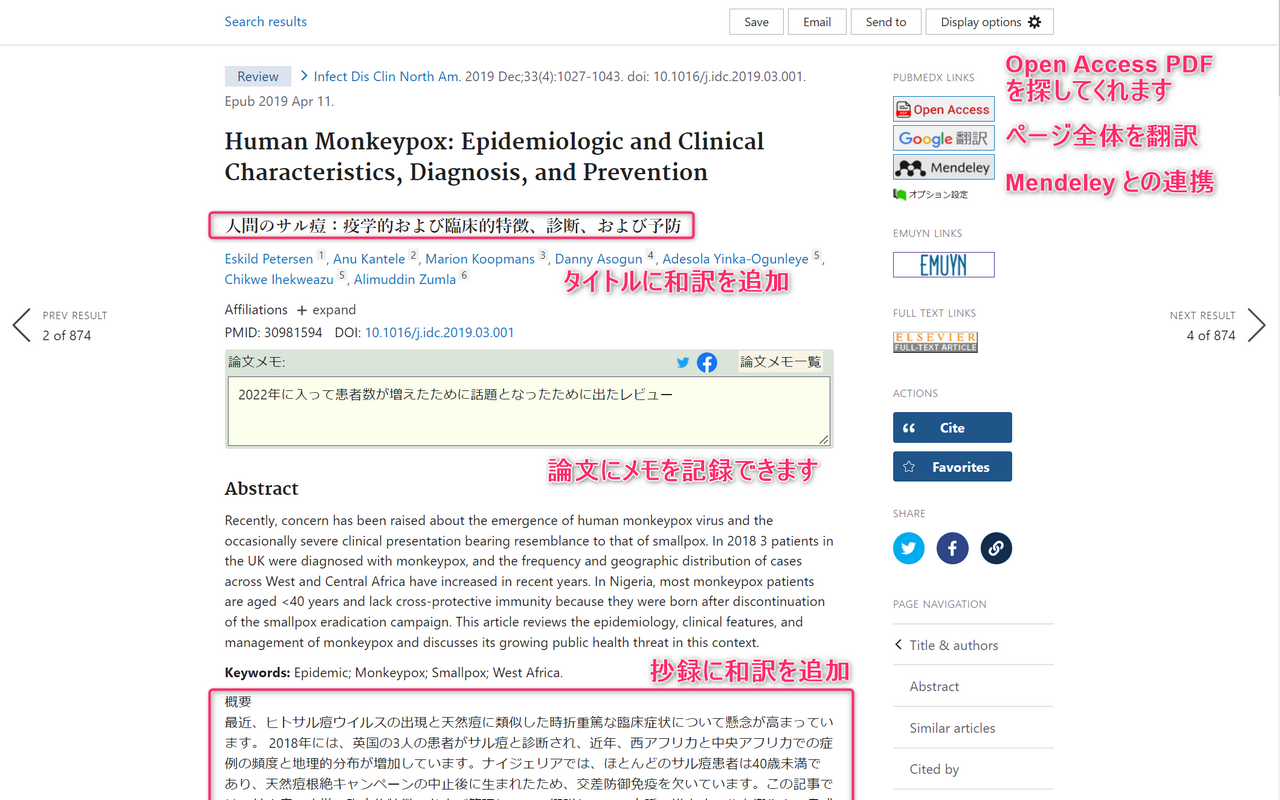Screen dimensions: 1280x800
Task: Open author Eskild Petersen
Action: click(x=269, y=259)
